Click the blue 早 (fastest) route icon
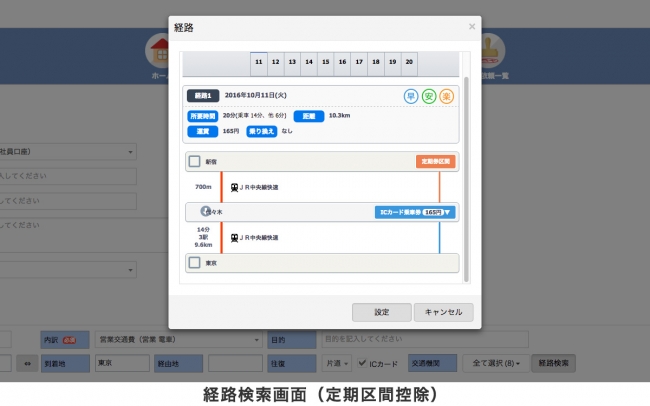 [410, 97]
